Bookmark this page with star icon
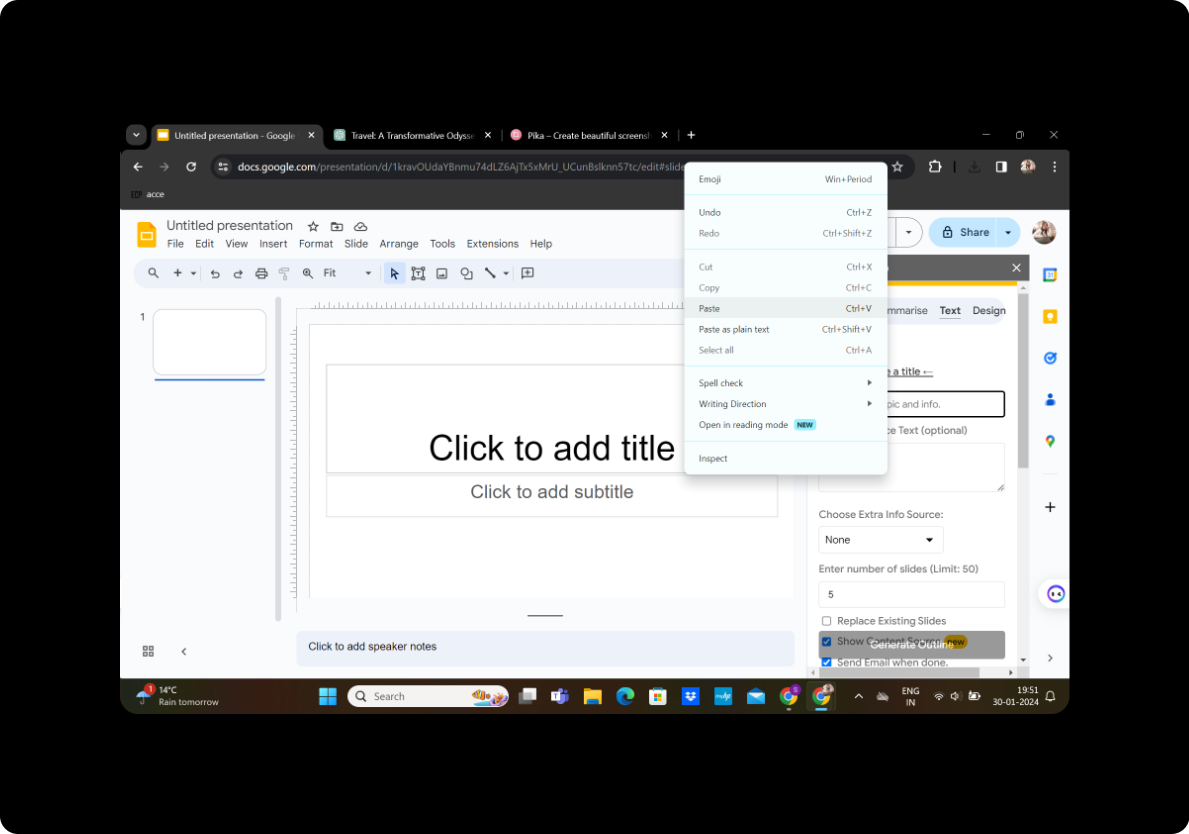 (898, 167)
